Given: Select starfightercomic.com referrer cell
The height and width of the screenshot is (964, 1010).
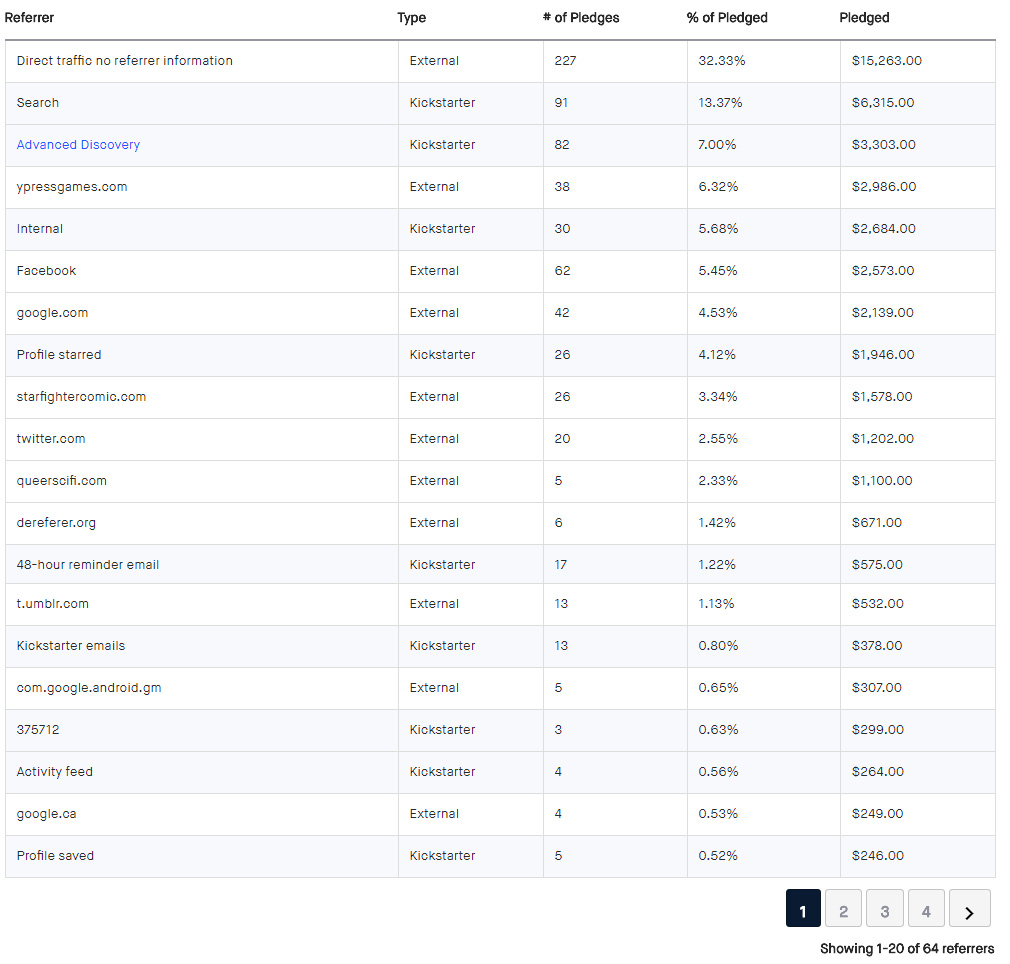Looking at the screenshot, I should tap(202, 397).
